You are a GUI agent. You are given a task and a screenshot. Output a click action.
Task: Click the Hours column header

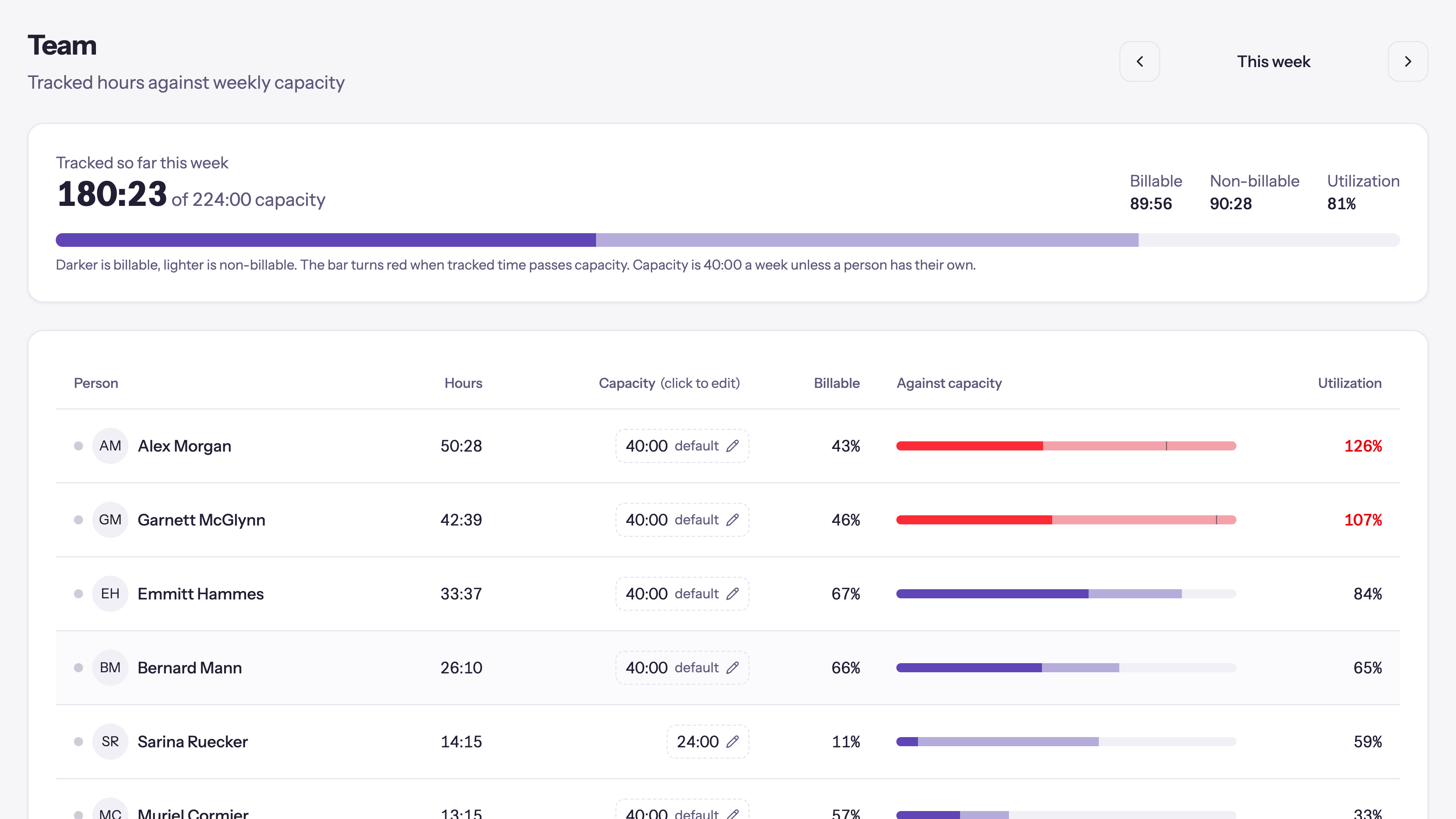point(463,383)
